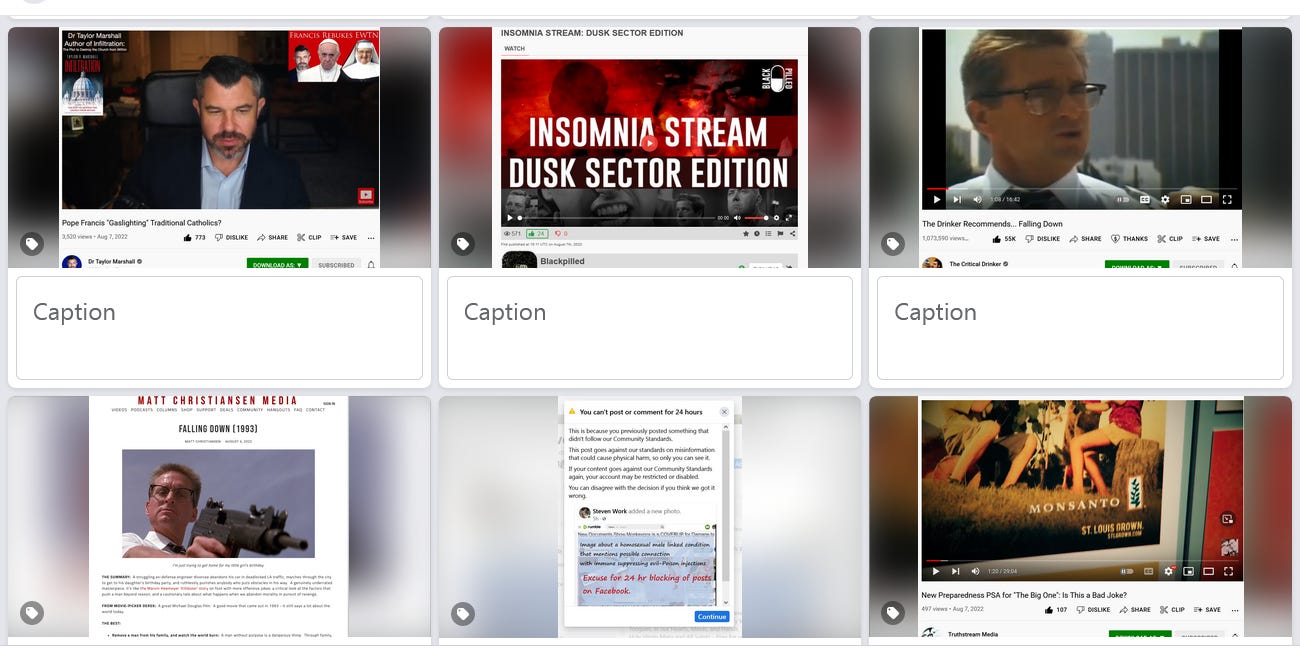Screen dimensions: 1300x657
Task: Click 24 thumbs-up count under Insomnia Stream
Action: pos(538,233)
